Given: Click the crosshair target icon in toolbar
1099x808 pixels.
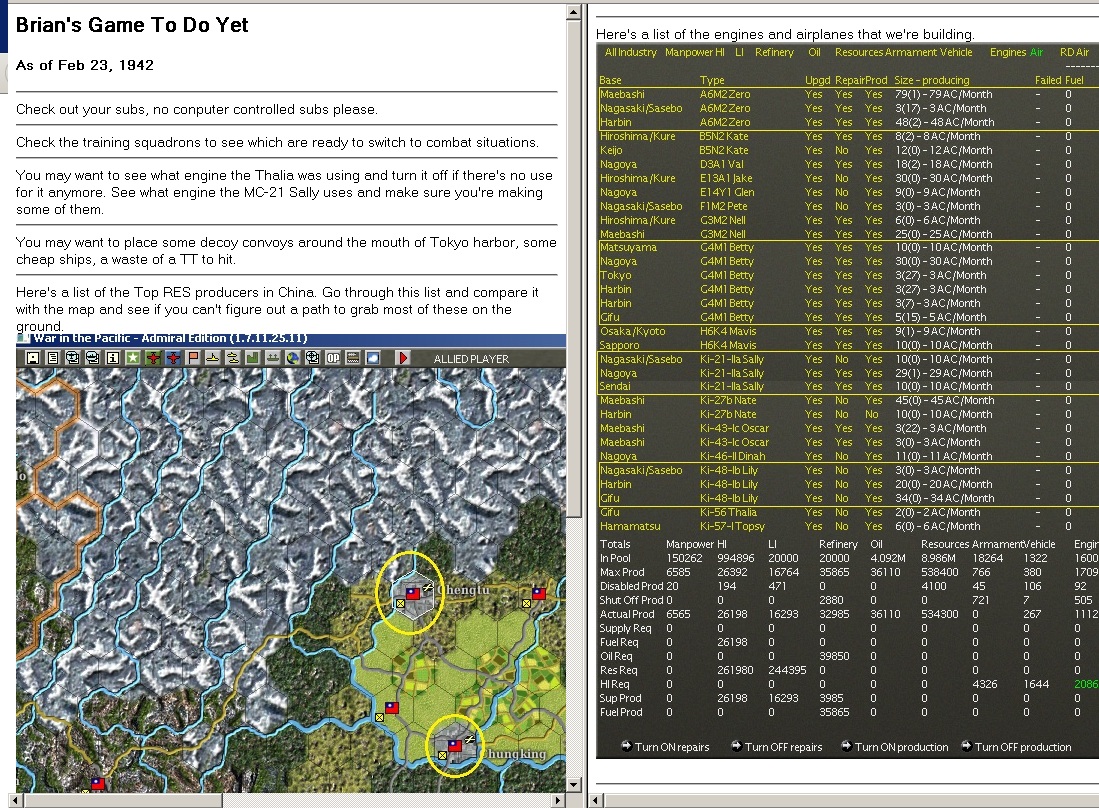Looking at the screenshot, I should (x=313, y=358).
